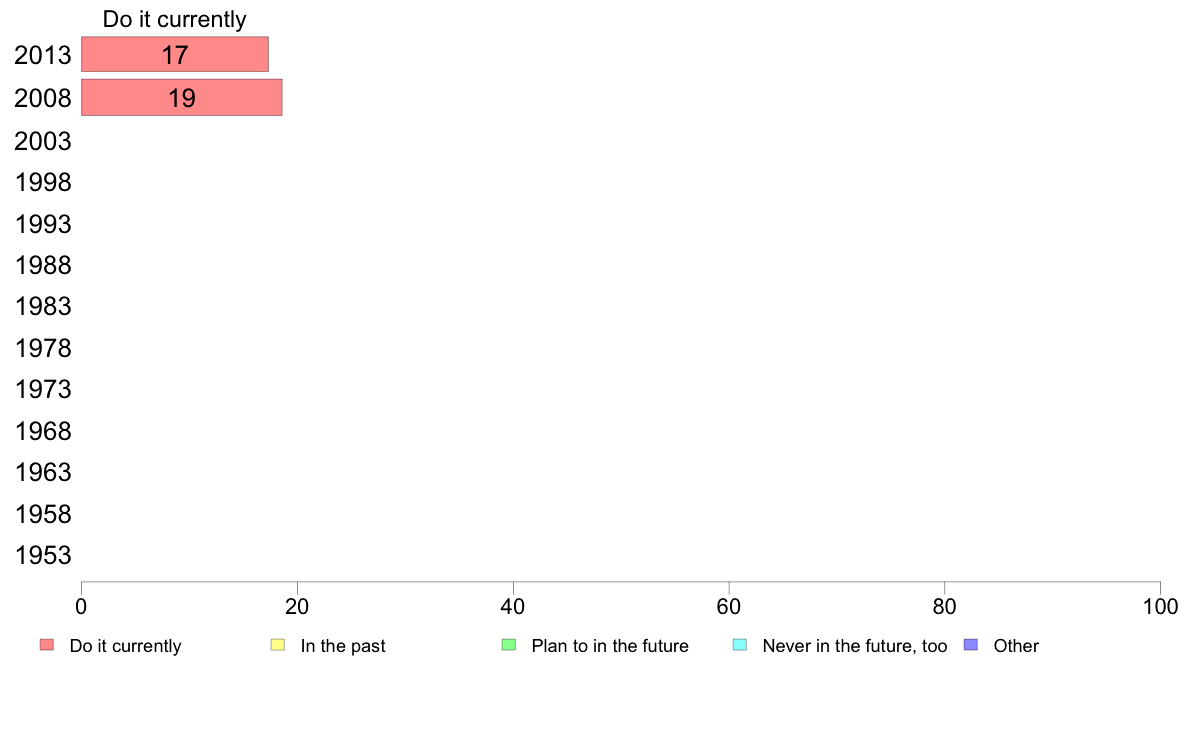Viewport: 1188px width, 736px height.
Task: Click the 'Never in the future, too' legend text
Action: click(x=855, y=646)
